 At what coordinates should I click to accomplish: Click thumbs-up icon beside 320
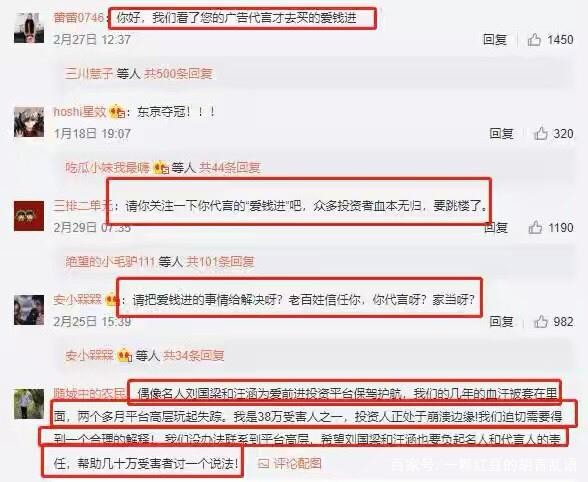click(540, 133)
